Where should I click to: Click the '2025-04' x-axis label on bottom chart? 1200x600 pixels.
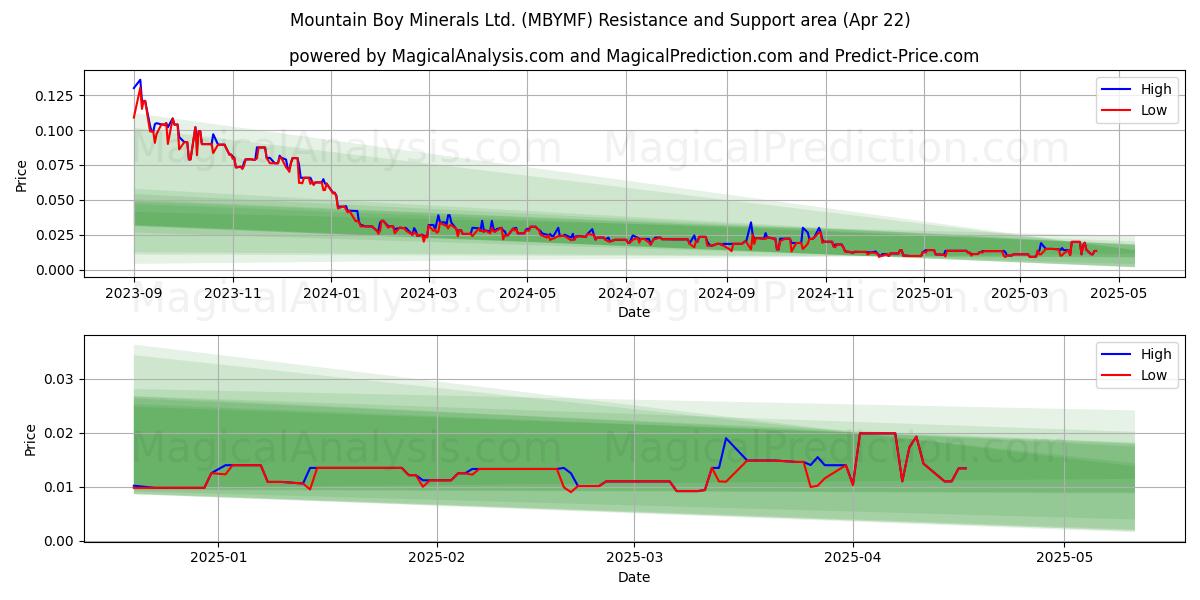click(853, 558)
